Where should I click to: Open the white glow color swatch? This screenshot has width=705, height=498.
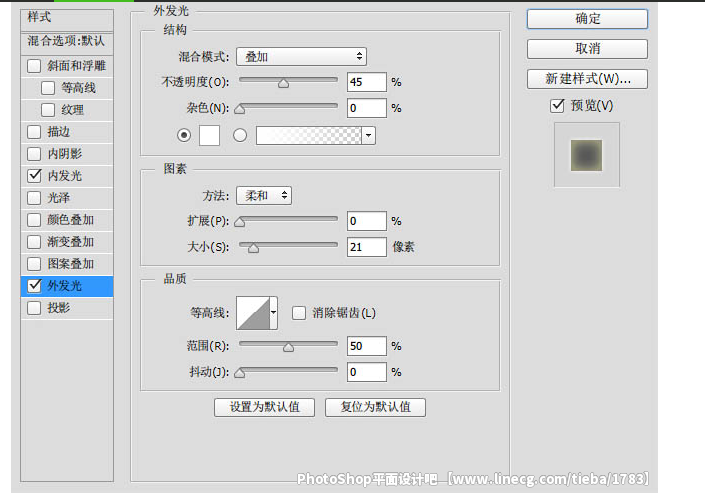(x=210, y=135)
